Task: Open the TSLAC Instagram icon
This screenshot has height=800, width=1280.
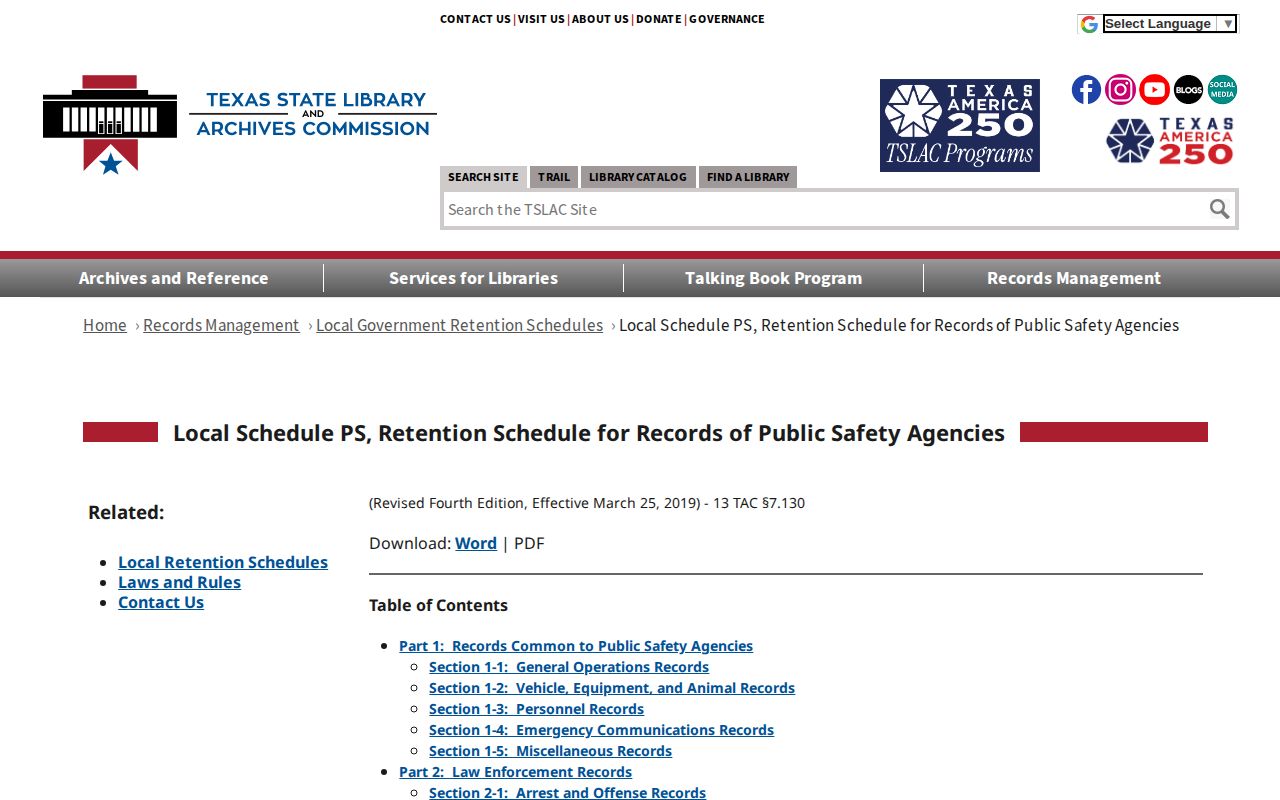Action: pyautogui.click(x=1120, y=90)
